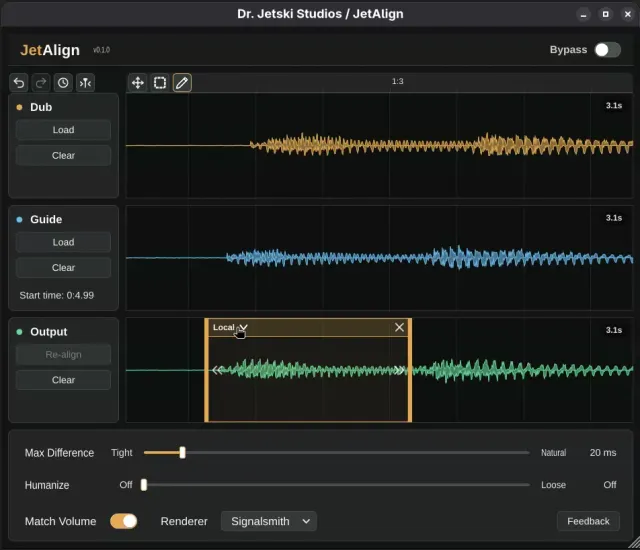The width and height of the screenshot is (640, 550).
Task: Click the Max Difference slider handle
Action: 182,452
